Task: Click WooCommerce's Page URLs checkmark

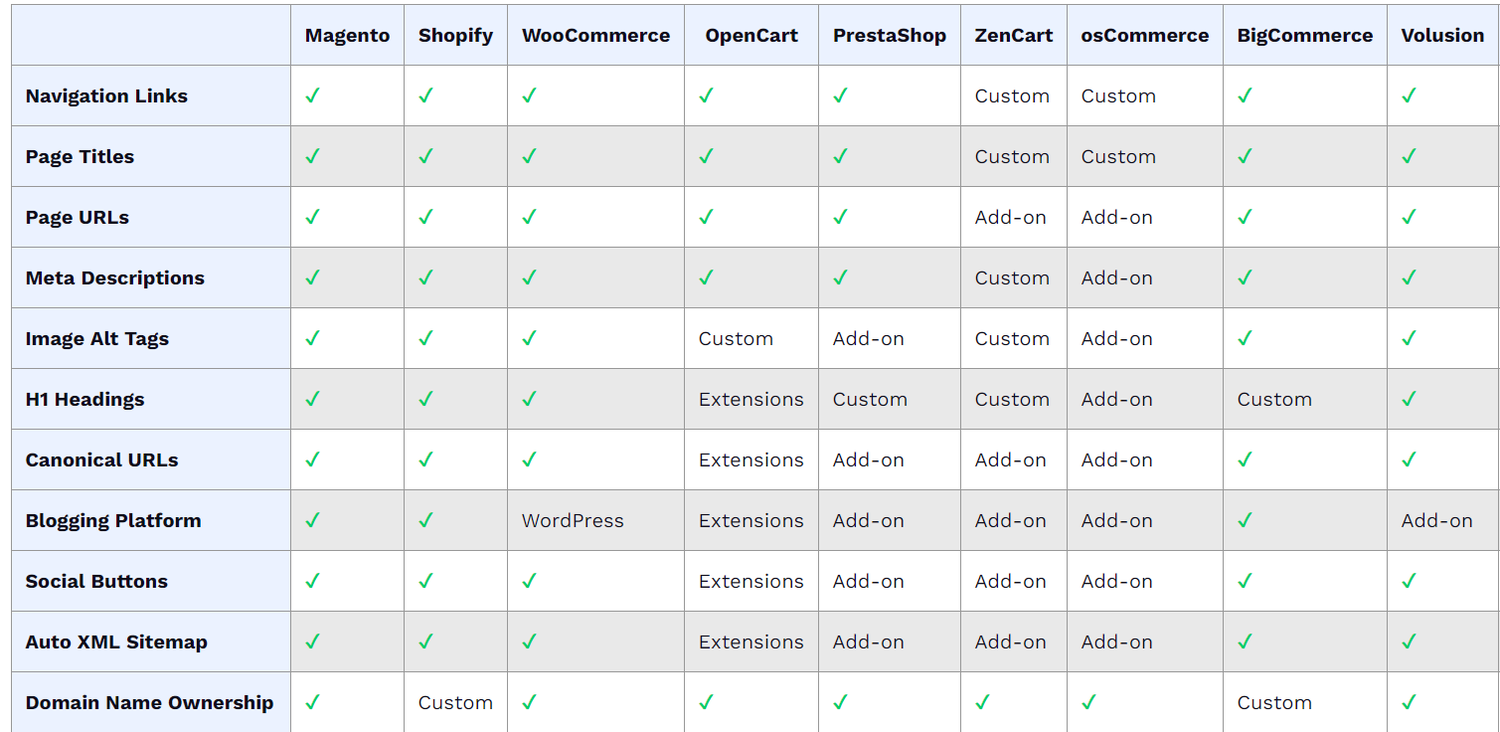Action: point(529,217)
